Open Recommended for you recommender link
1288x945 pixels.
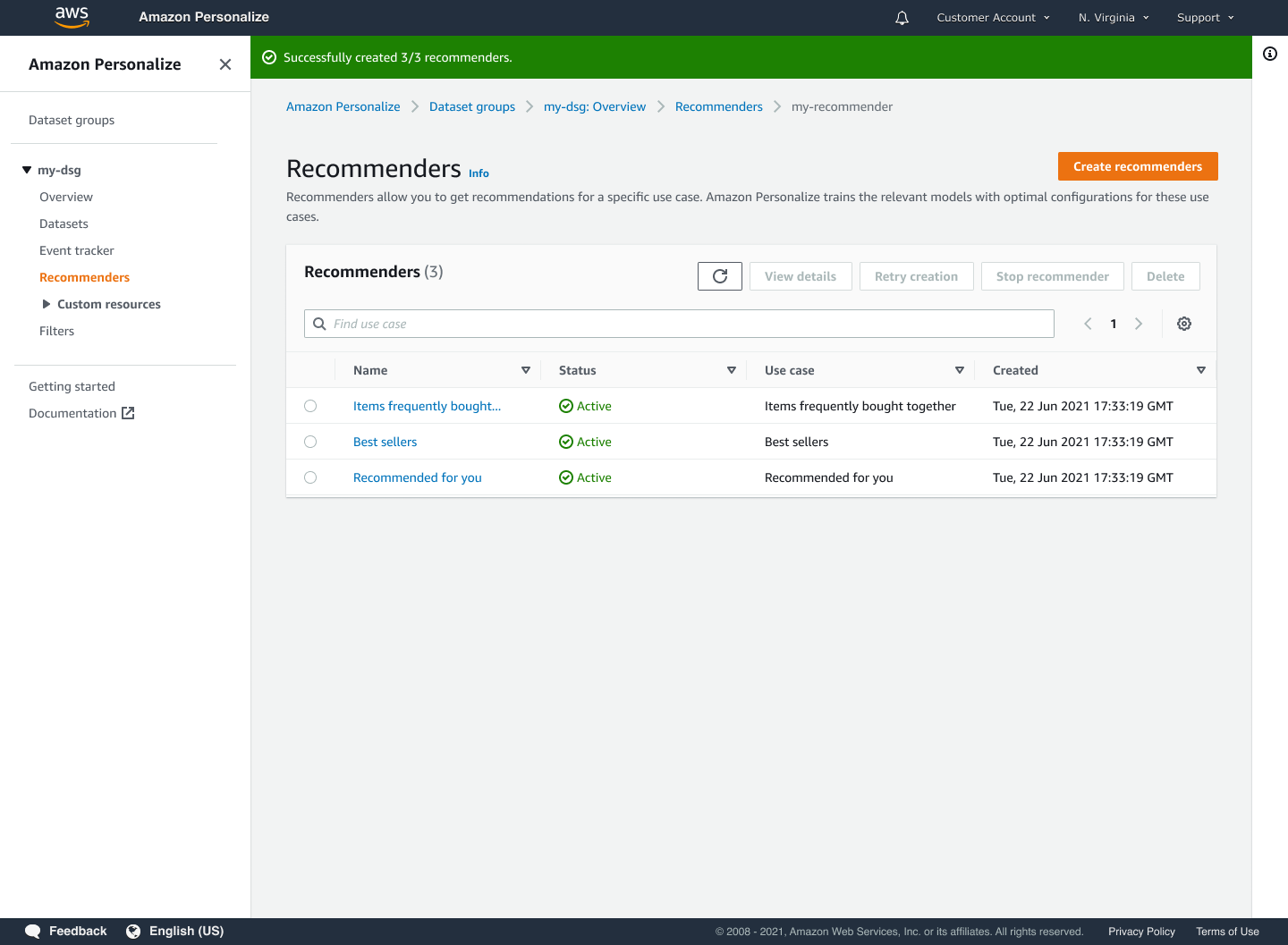click(x=417, y=477)
